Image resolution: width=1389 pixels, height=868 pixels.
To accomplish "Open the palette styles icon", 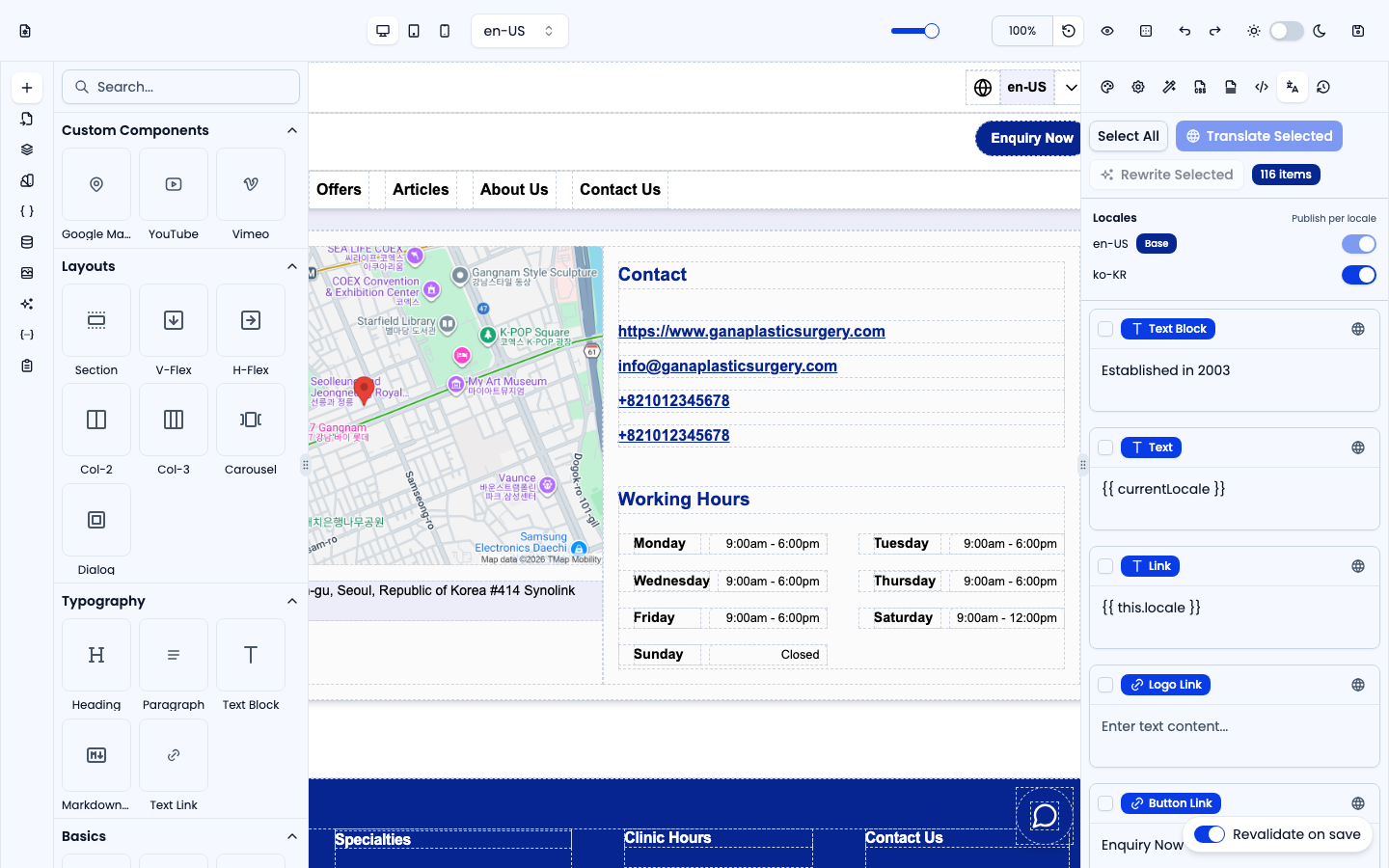I will 1107,87.
